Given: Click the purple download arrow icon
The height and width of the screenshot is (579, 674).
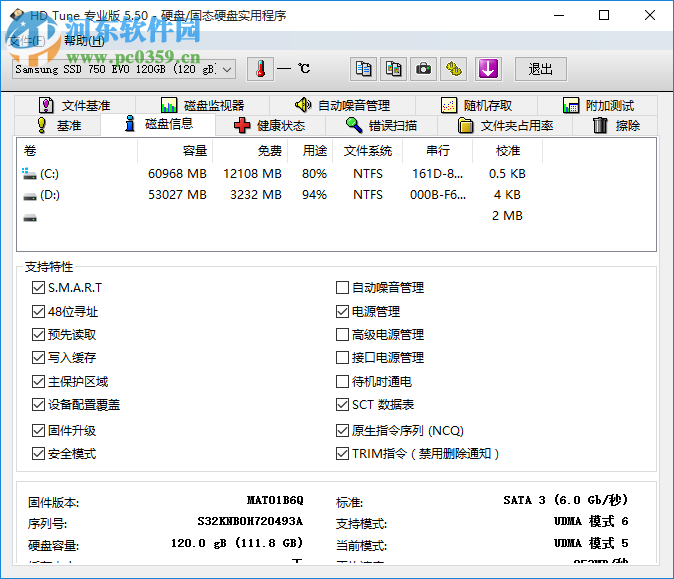Looking at the screenshot, I should [488, 69].
